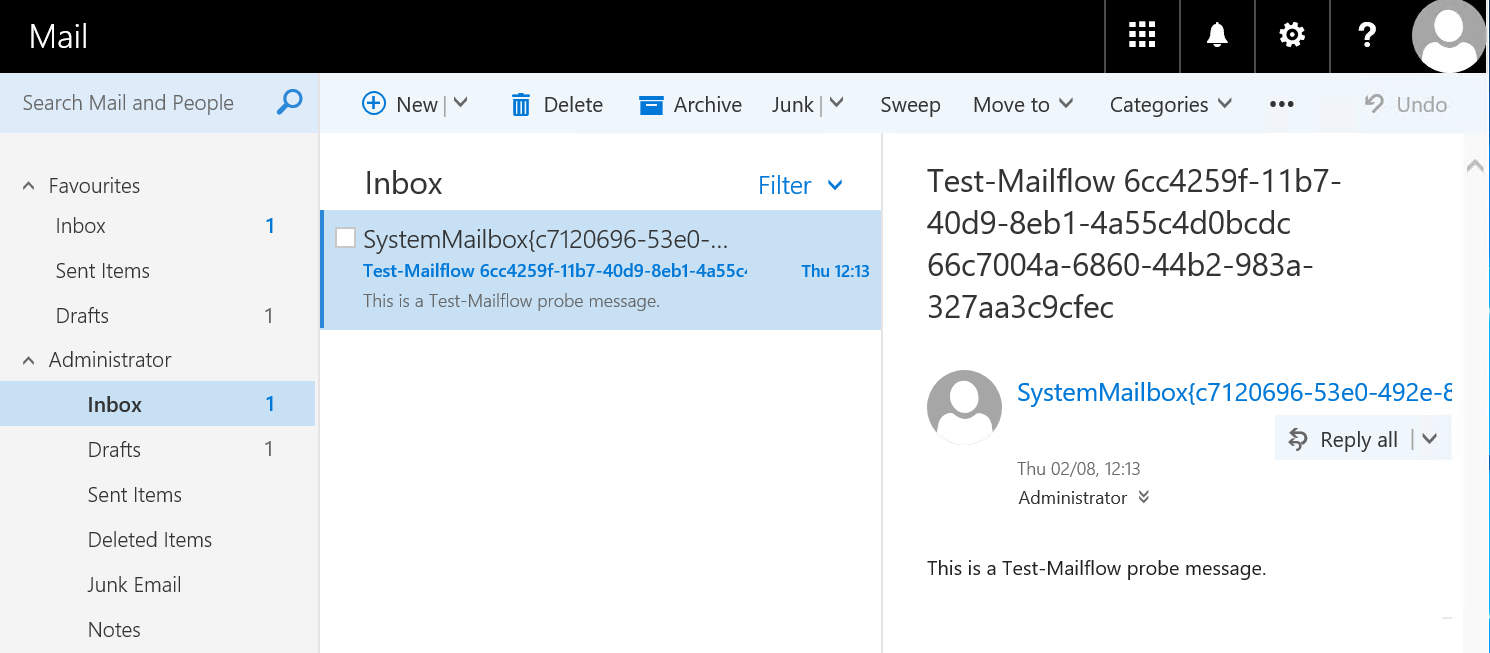Click the search magnifier icon

(x=289, y=102)
